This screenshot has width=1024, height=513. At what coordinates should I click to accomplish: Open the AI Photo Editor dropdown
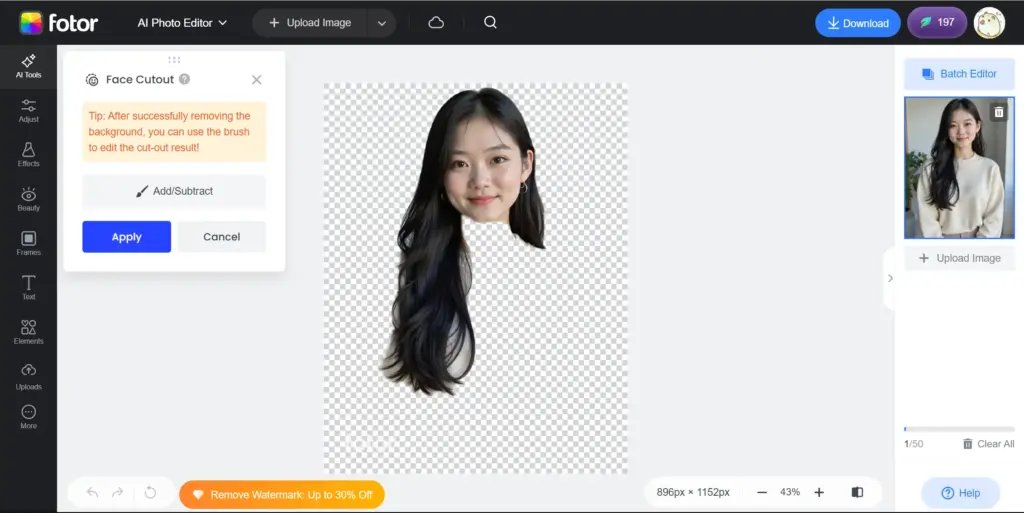click(182, 23)
